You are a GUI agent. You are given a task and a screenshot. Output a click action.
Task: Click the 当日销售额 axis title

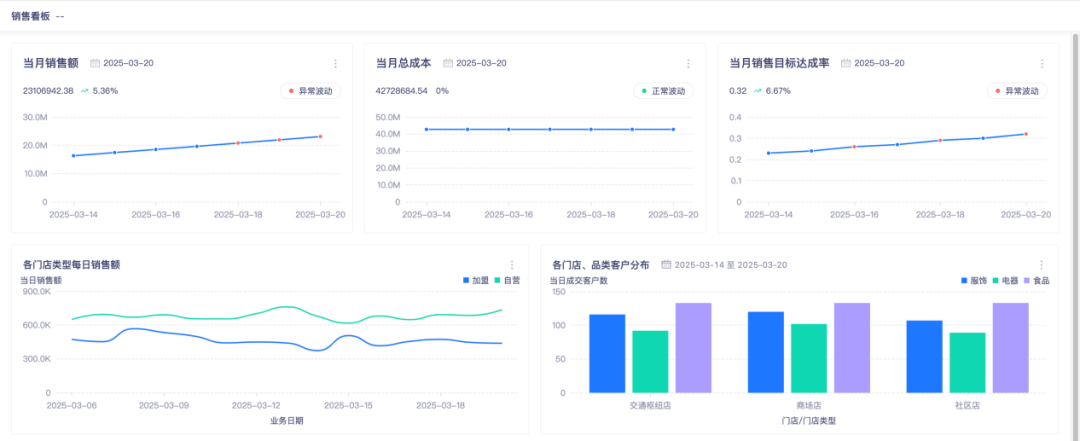coord(41,280)
